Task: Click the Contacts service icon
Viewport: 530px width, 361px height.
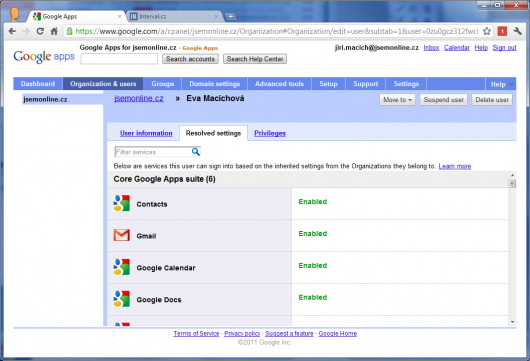Action: click(122, 203)
